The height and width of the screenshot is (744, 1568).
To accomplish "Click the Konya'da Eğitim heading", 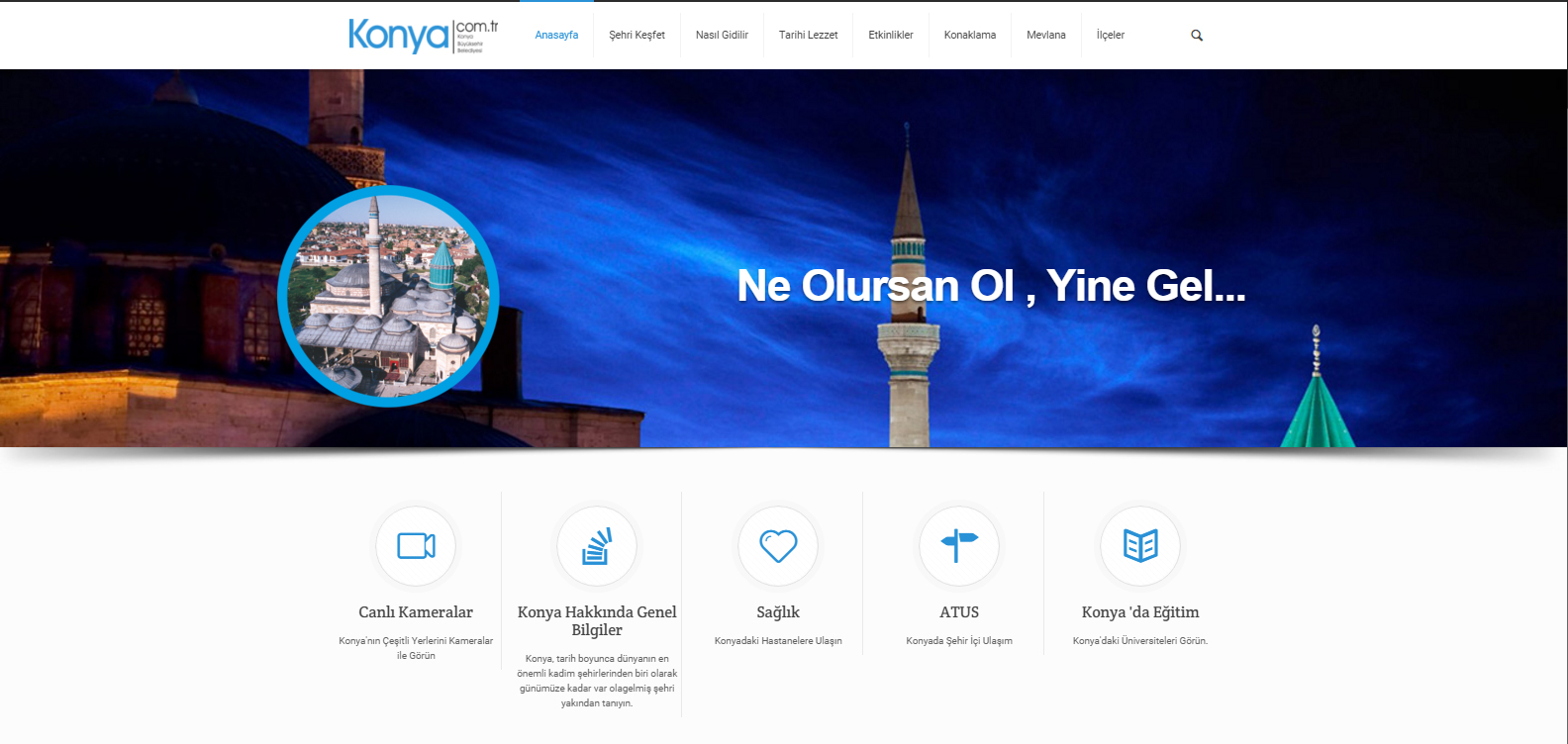I will (x=1140, y=612).
